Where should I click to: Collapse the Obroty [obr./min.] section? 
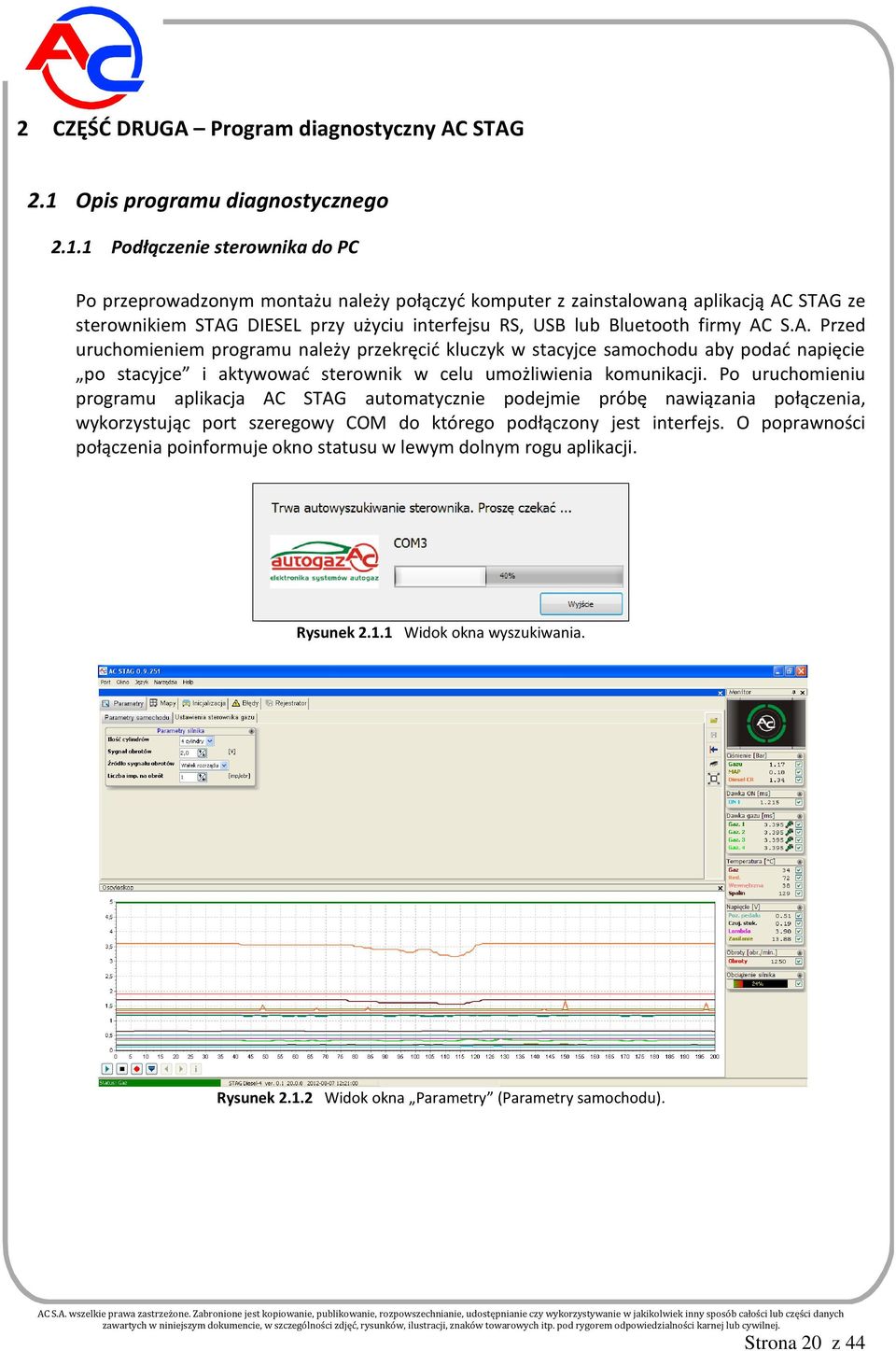pos(800,953)
